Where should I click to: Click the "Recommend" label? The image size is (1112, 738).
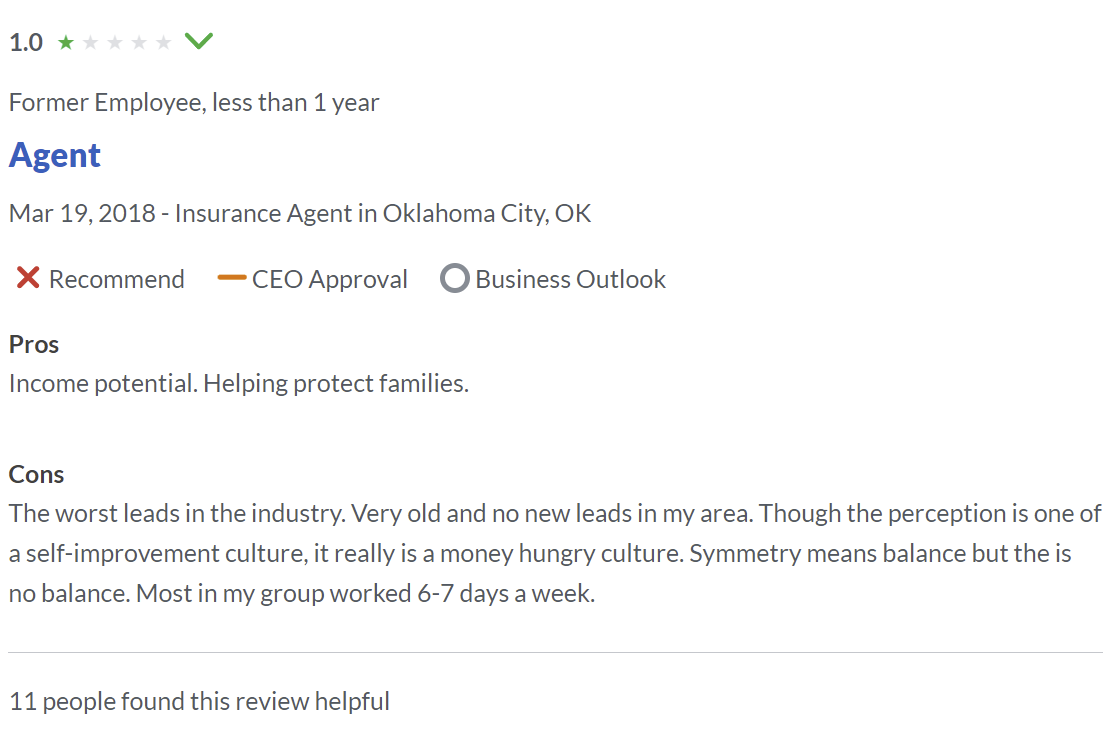tap(116, 279)
